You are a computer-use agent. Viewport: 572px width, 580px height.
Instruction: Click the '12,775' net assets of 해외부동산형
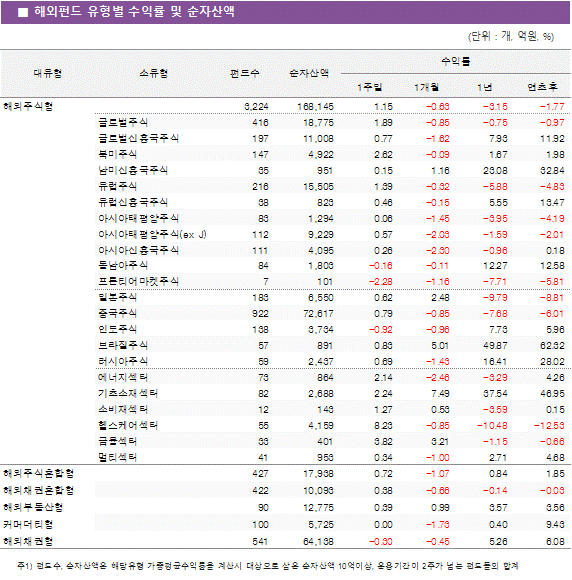pos(319,508)
